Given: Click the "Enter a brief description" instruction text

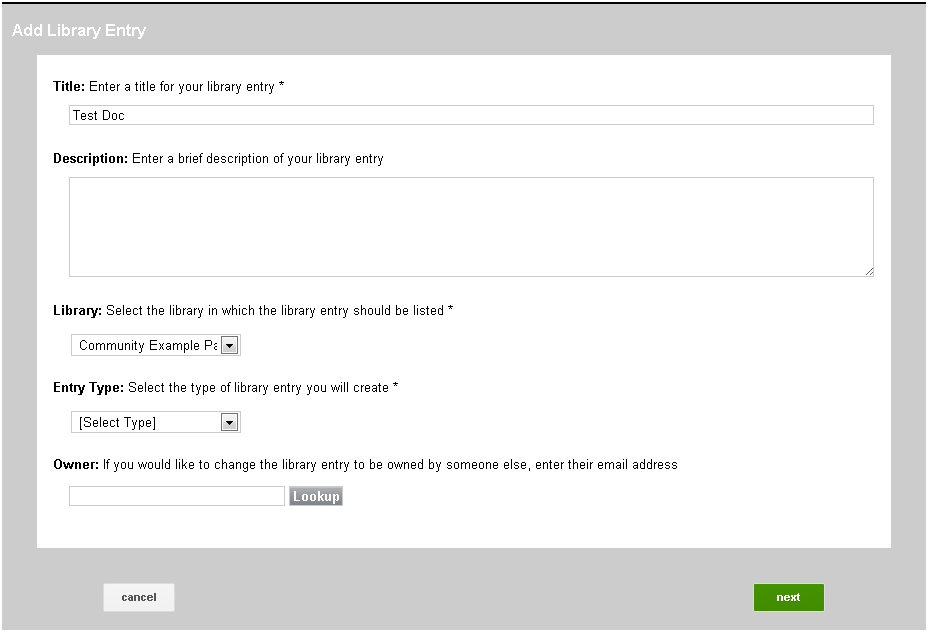Looking at the screenshot, I should pyautogui.click(x=258, y=158).
